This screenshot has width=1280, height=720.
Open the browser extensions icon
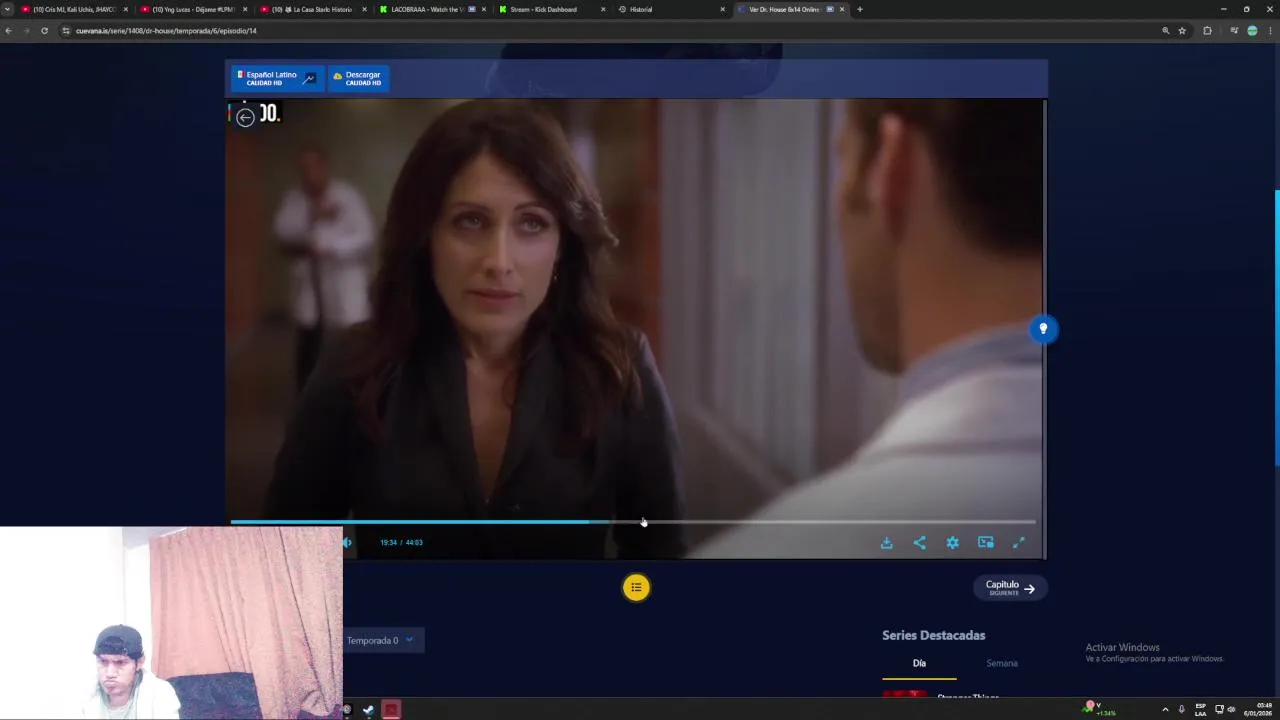1207,31
